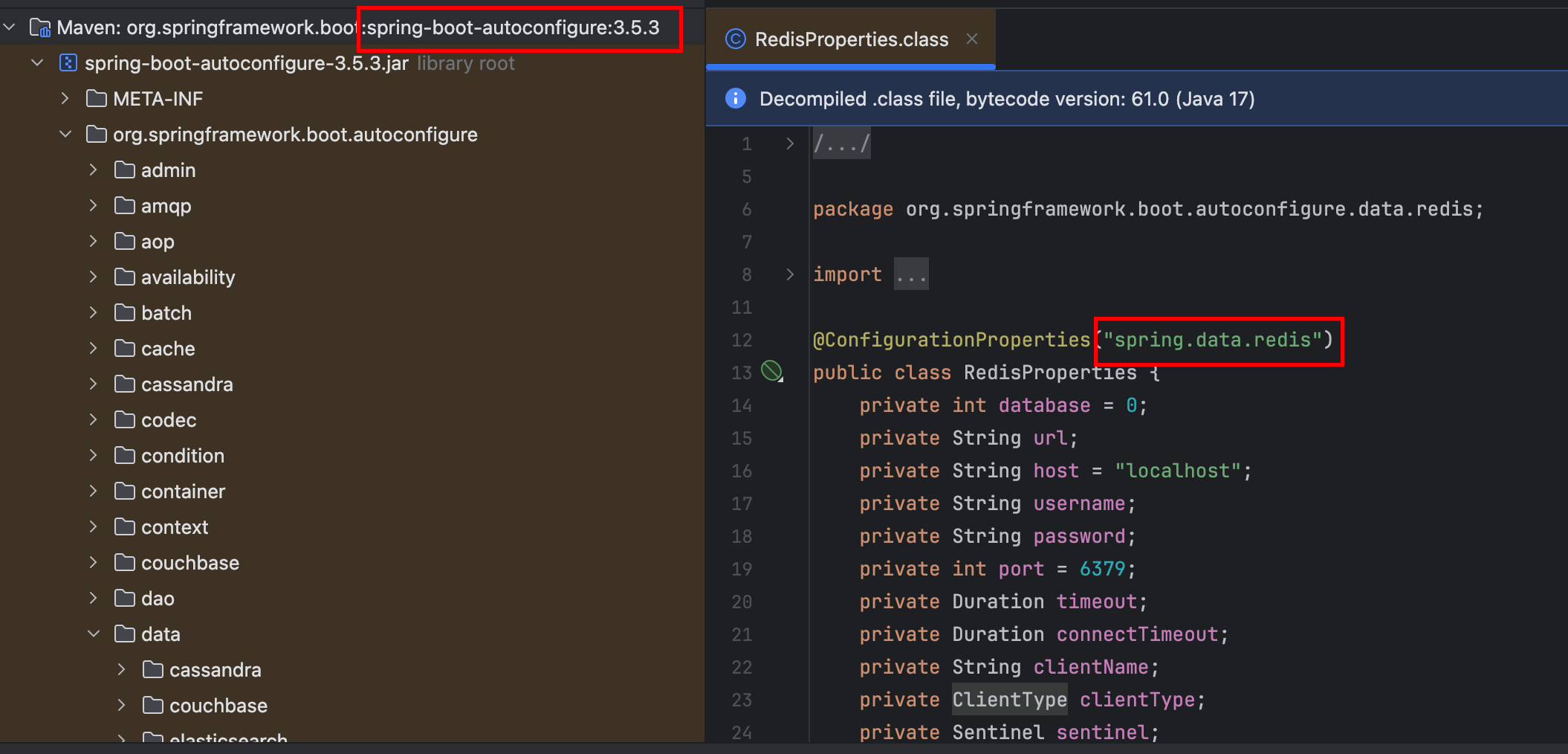Click the "spring.data.redis" string literal
Screen dimensions: 1568x754
[1213, 340]
